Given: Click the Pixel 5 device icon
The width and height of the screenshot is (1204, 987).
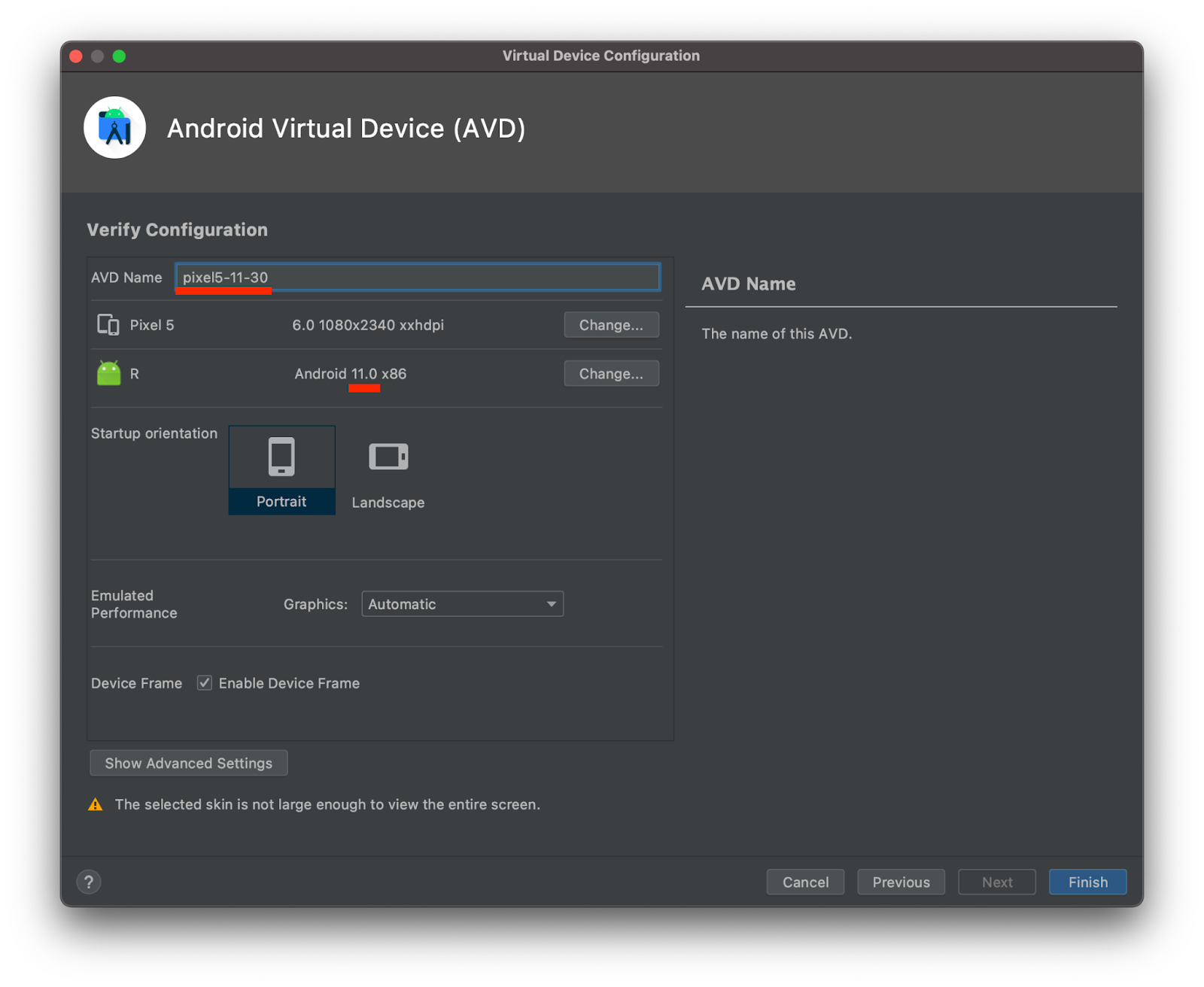Looking at the screenshot, I should click(108, 325).
